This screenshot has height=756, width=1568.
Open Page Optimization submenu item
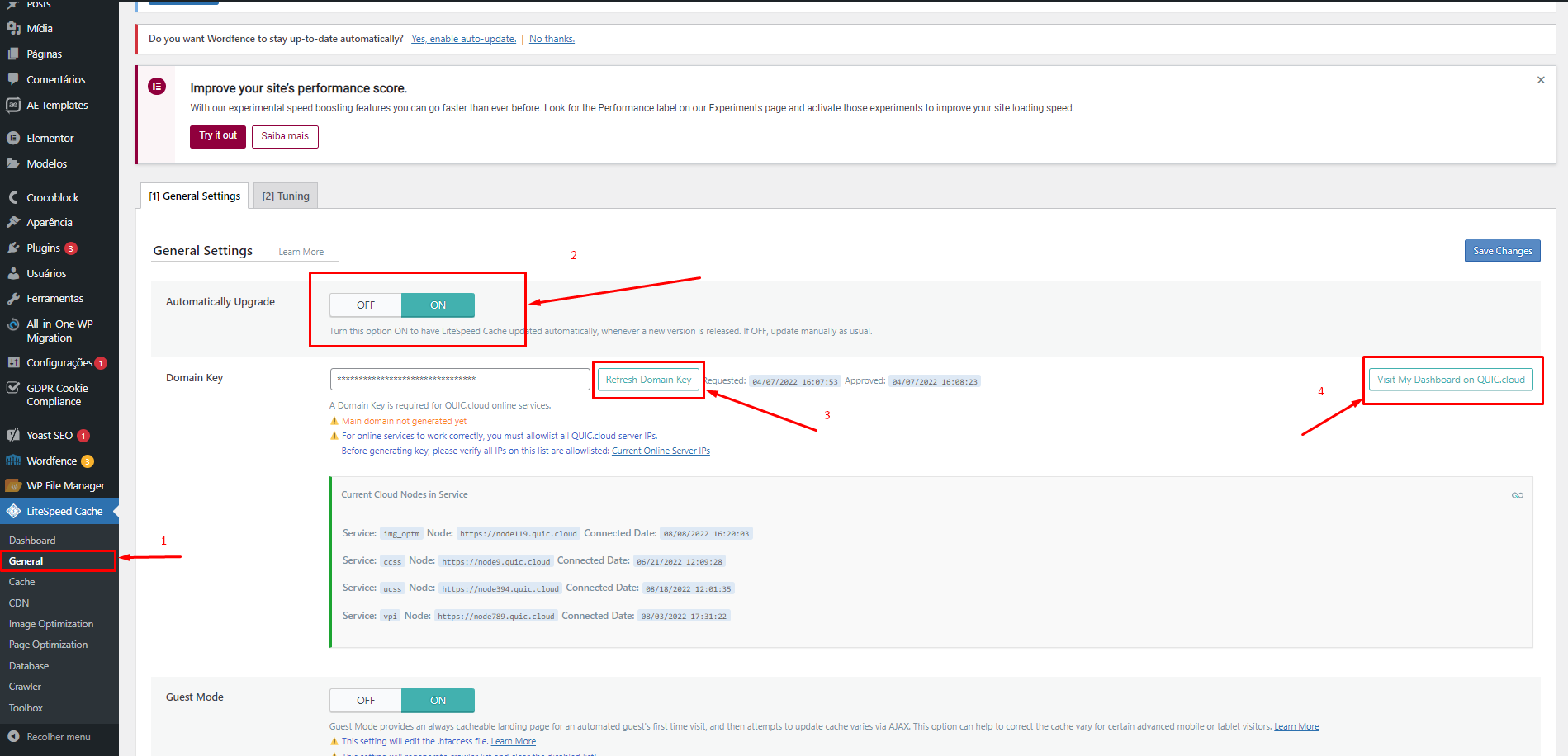pos(48,645)
